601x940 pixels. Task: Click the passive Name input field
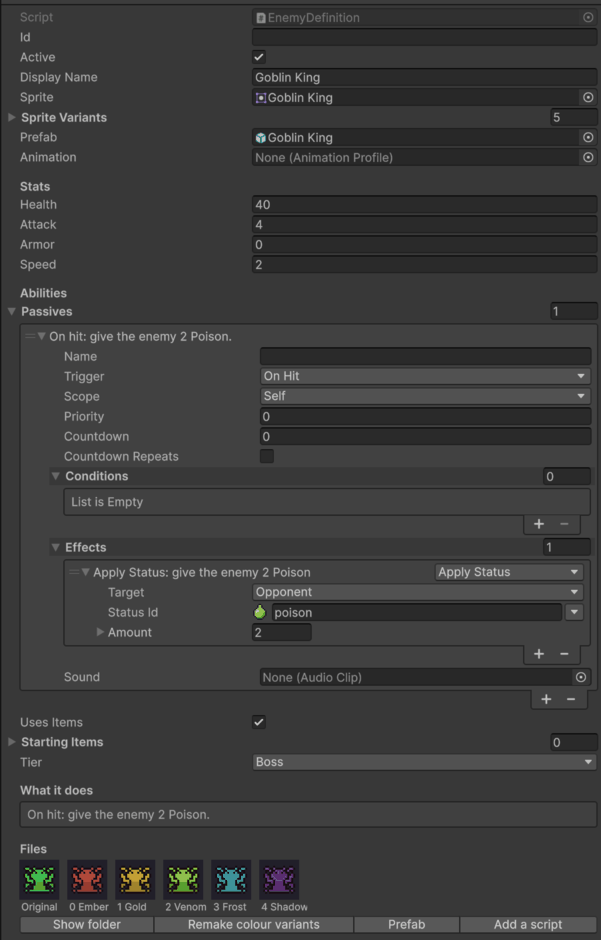425,356
